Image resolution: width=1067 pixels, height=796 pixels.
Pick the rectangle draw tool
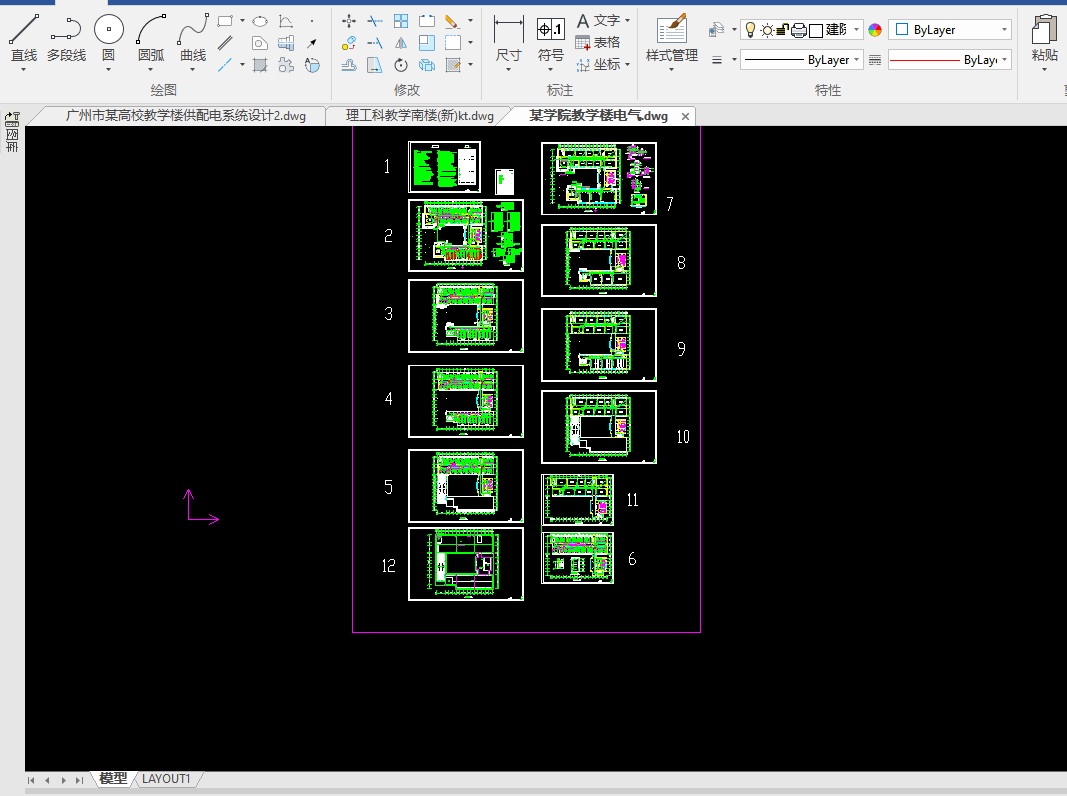[x=225, y=21]
